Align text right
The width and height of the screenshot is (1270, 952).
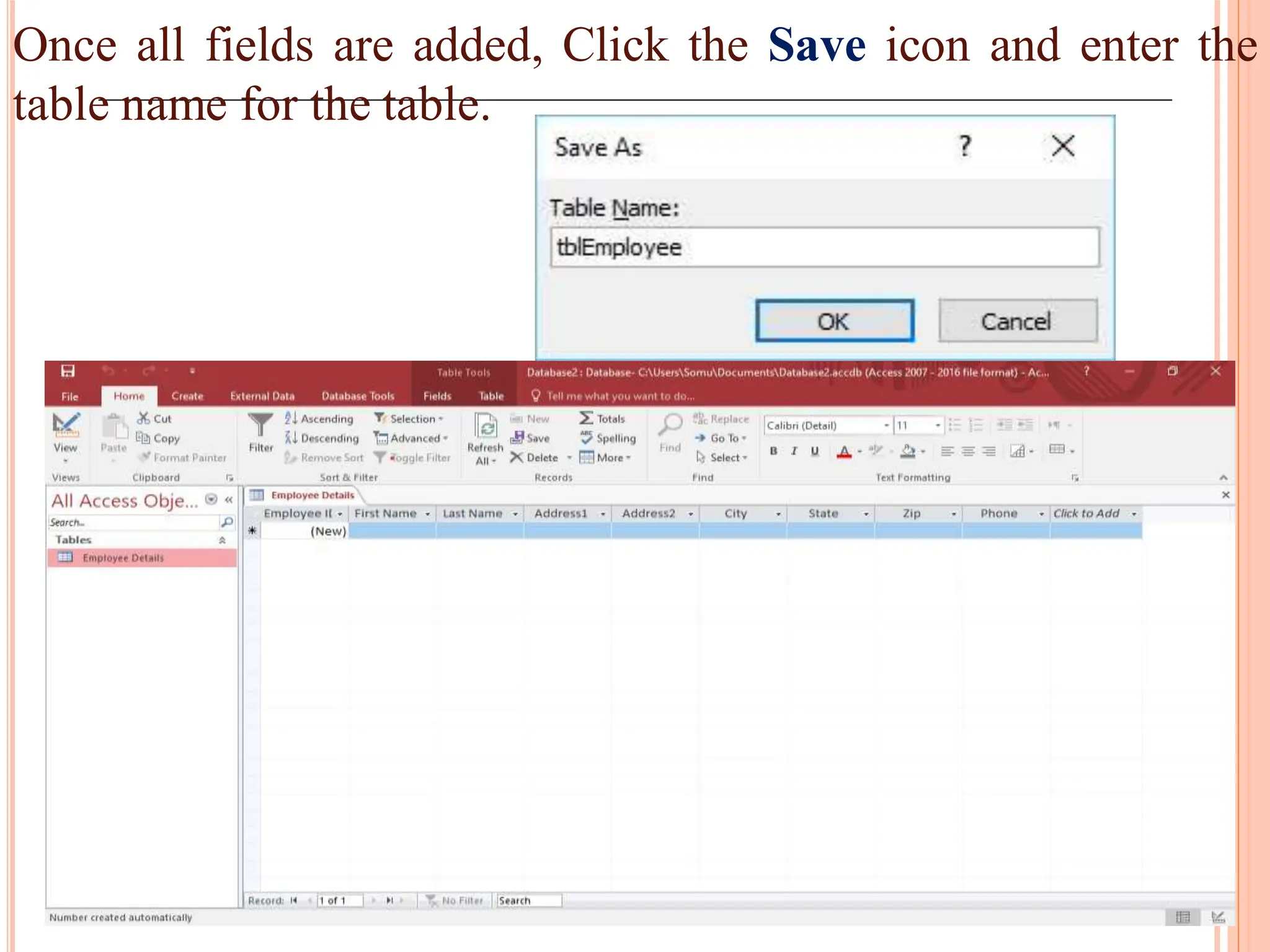[989, 451]
